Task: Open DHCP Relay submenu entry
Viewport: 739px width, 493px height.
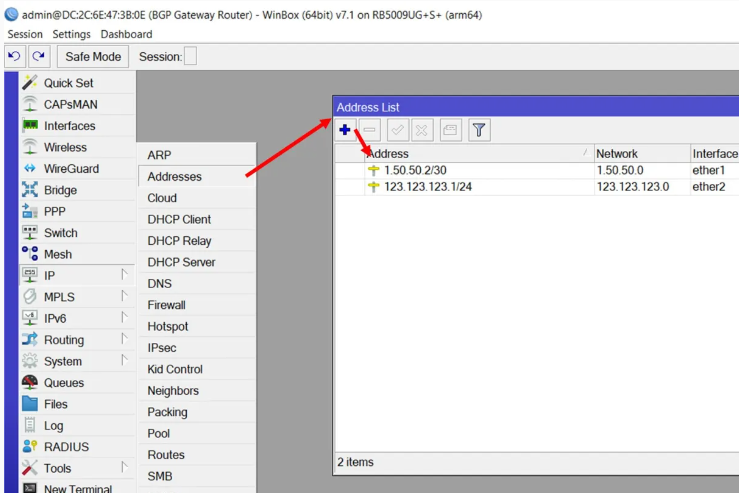Action: pos(197,241)
